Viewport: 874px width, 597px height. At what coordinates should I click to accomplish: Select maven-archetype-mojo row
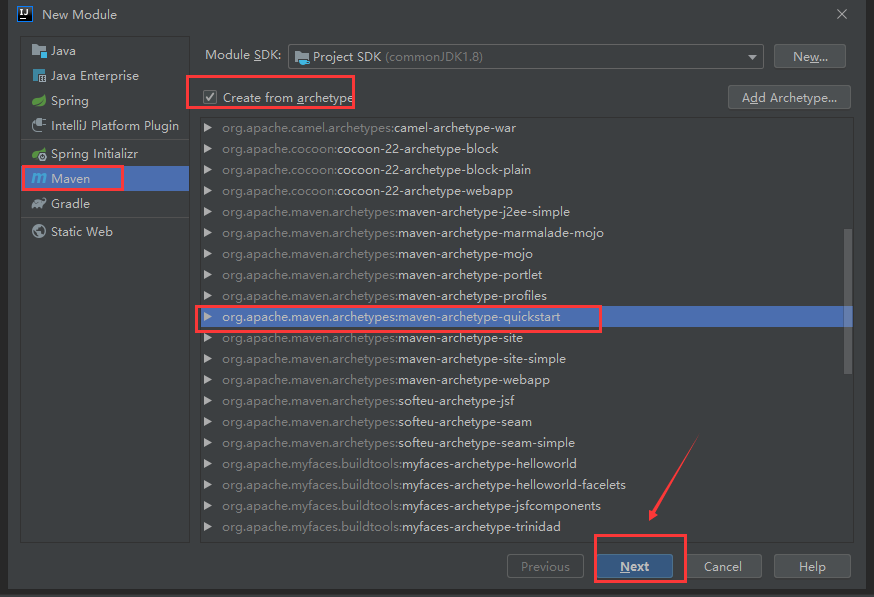[x=527, y=254]
